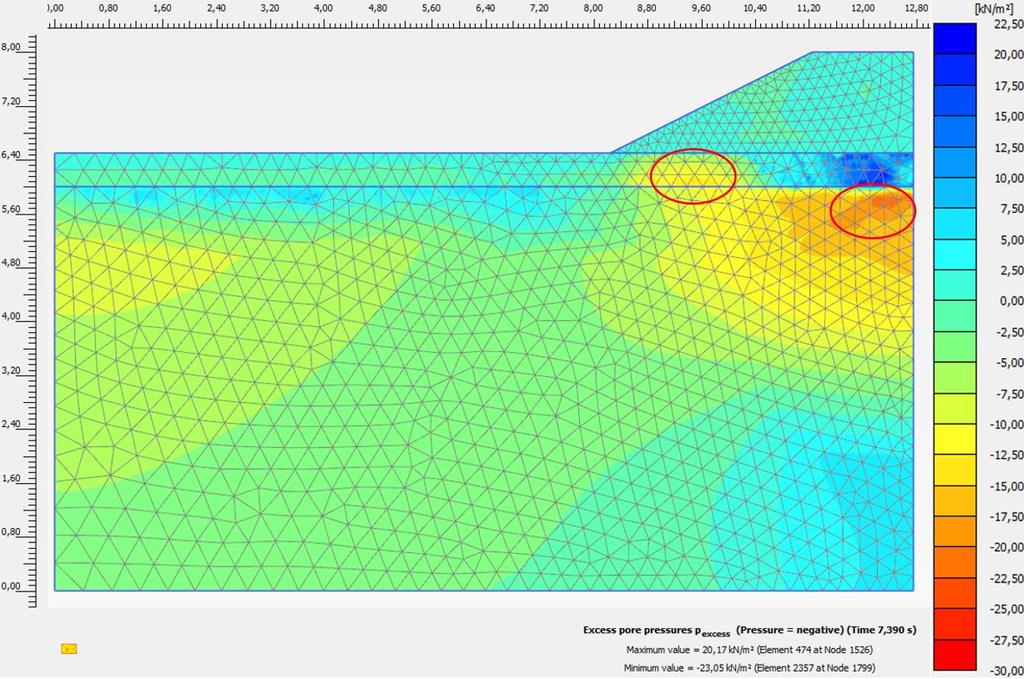
Task: Click the dark blue mesh region under embankment
Action: [x=862, y=169]
